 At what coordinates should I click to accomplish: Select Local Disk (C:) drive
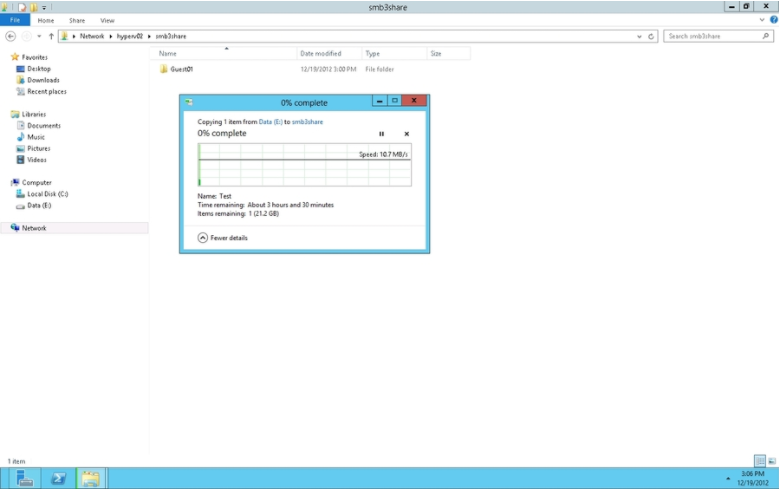[x=48, y=194]
